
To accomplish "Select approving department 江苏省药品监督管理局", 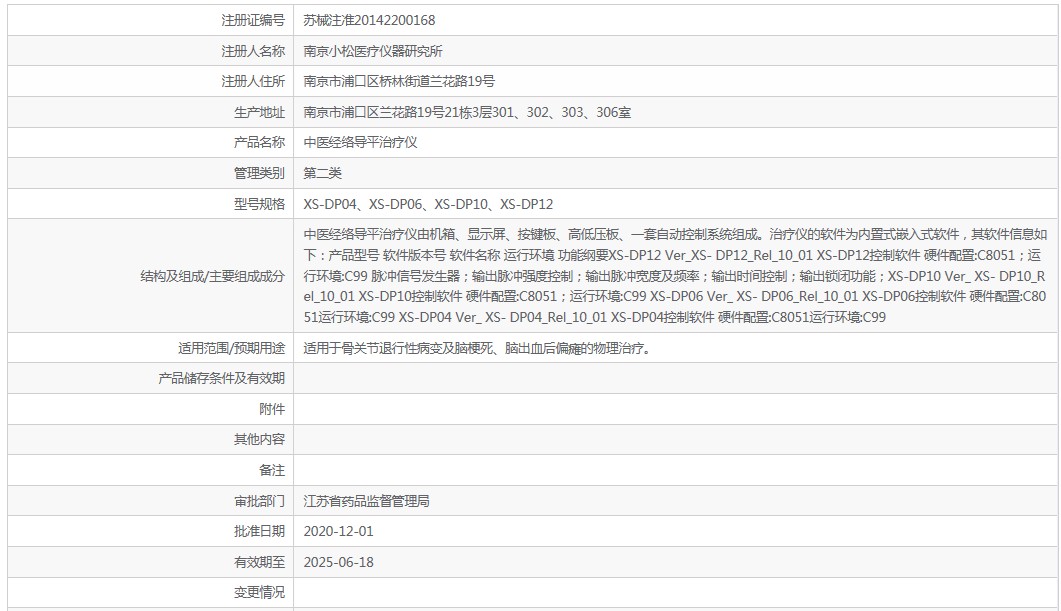I will (366, 501).
